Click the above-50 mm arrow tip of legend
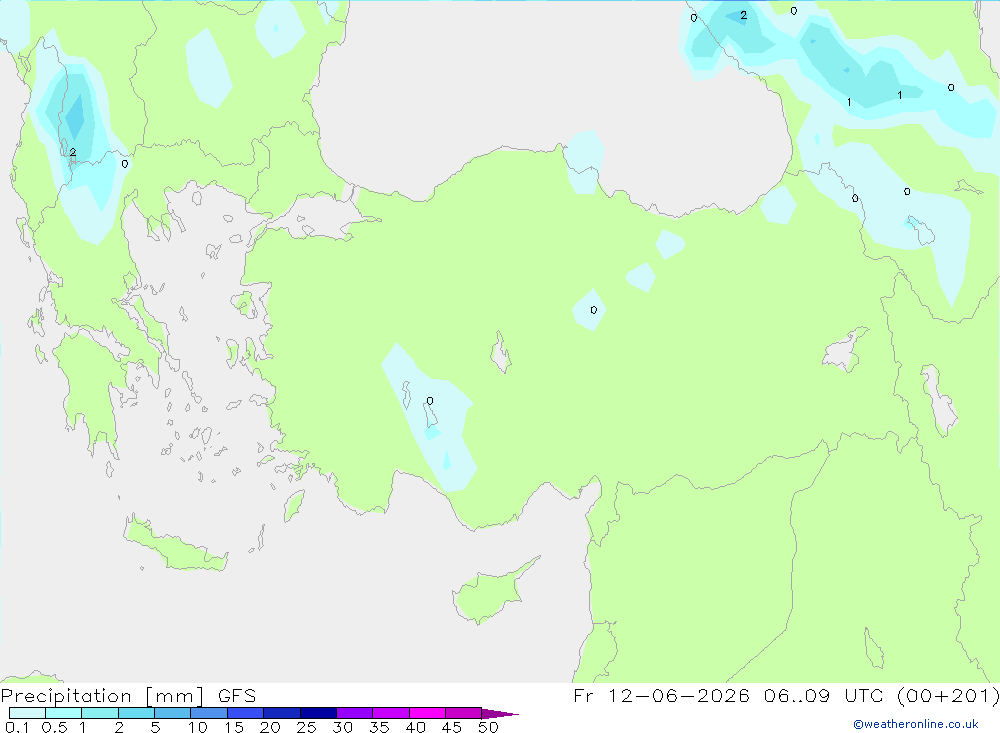Screen dimensions: 1000x733 500,713
